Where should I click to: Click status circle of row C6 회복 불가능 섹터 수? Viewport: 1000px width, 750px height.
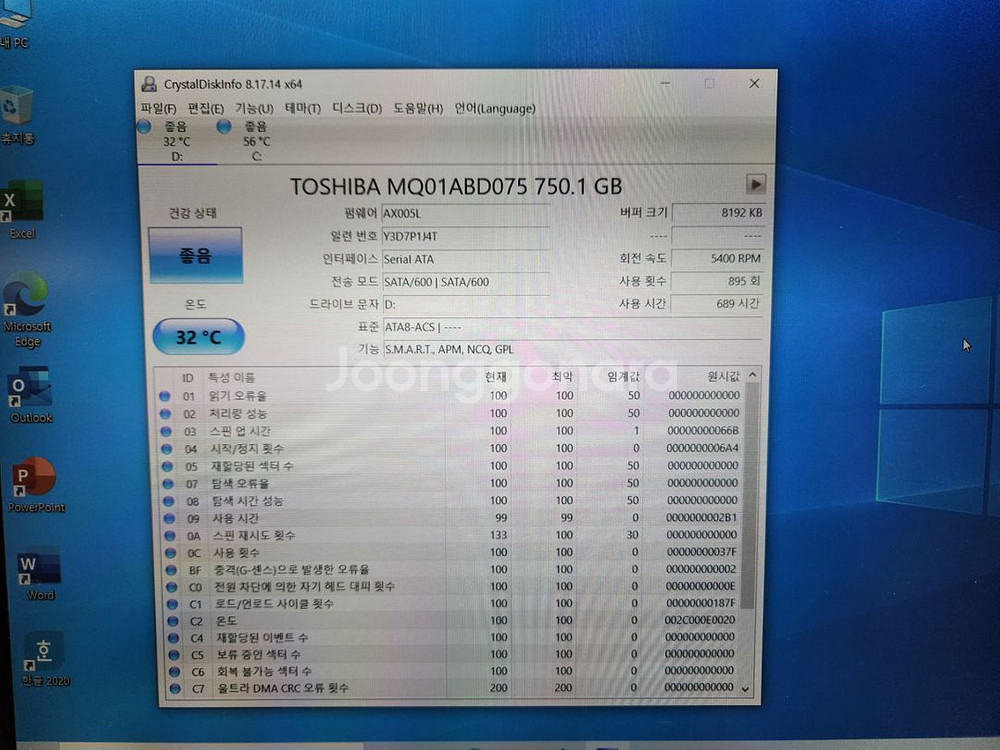tap(175, 672)
